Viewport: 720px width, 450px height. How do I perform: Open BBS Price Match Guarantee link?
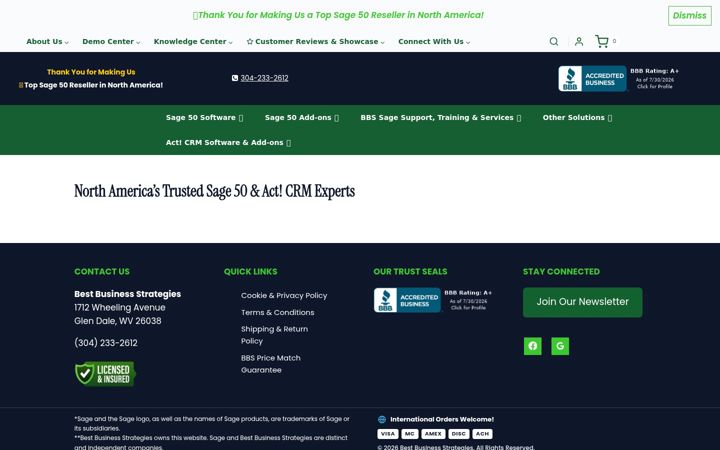pos(270,364)
